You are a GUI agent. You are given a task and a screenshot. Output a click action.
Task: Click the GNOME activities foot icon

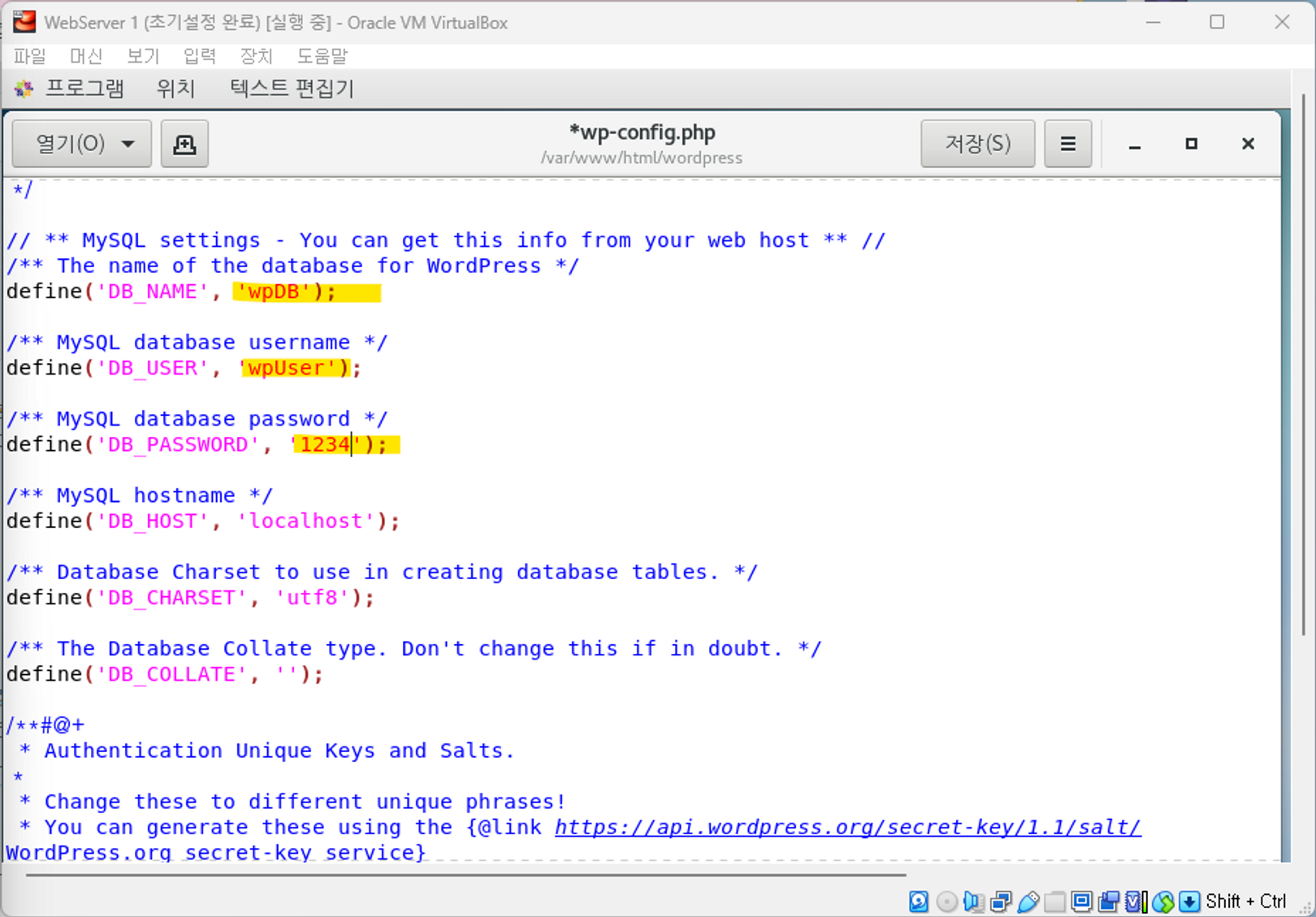click(24, 89)
